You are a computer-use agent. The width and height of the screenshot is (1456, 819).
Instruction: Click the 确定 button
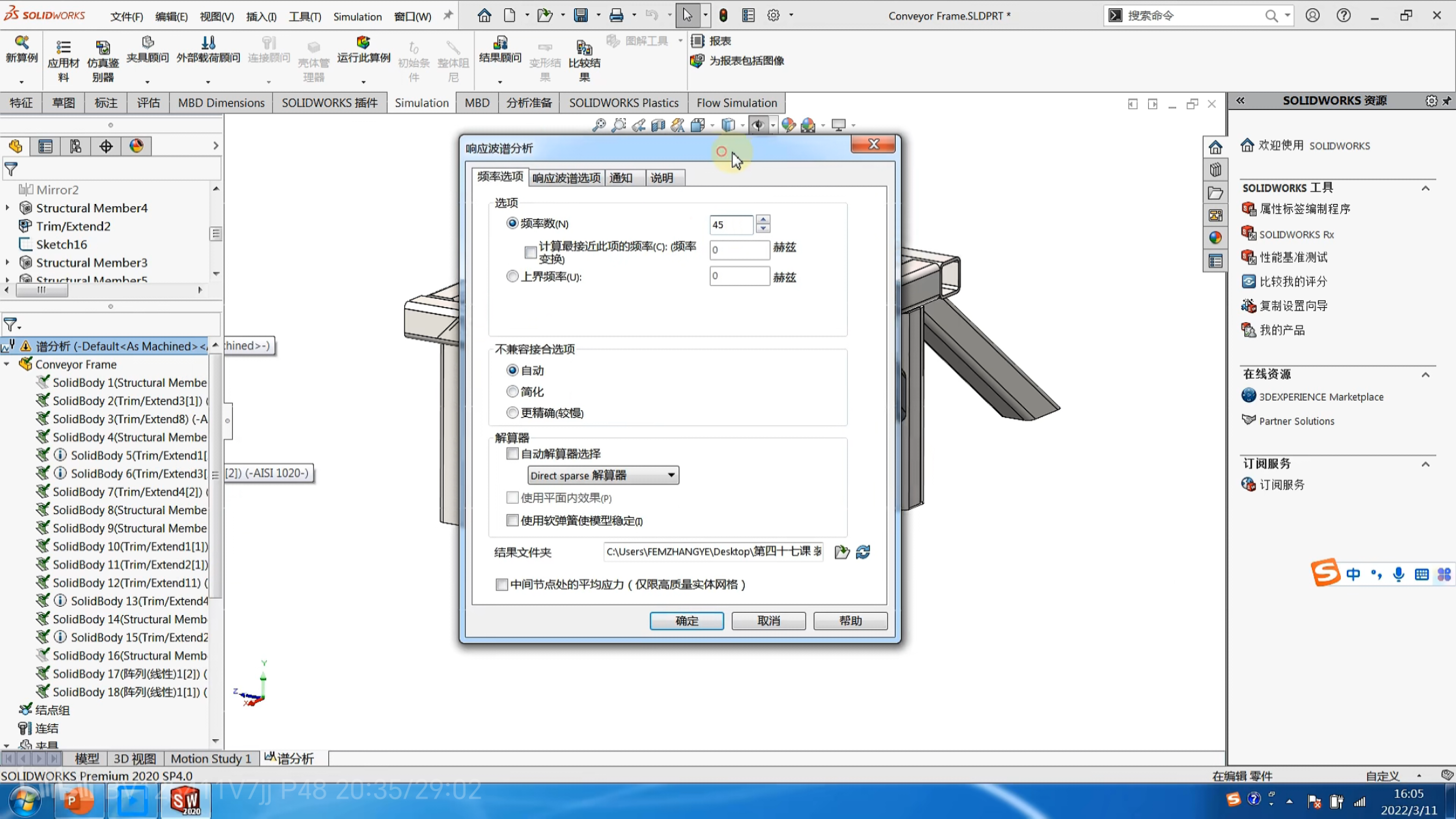coord(687,621)
